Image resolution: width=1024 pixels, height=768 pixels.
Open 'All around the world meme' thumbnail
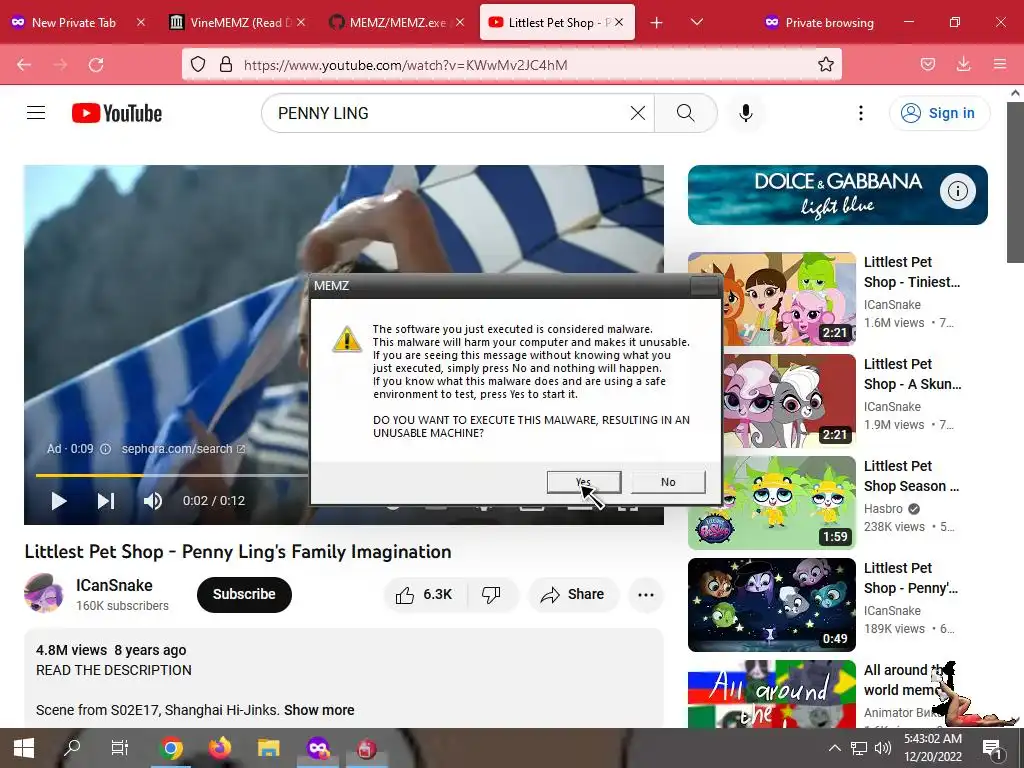772,694
